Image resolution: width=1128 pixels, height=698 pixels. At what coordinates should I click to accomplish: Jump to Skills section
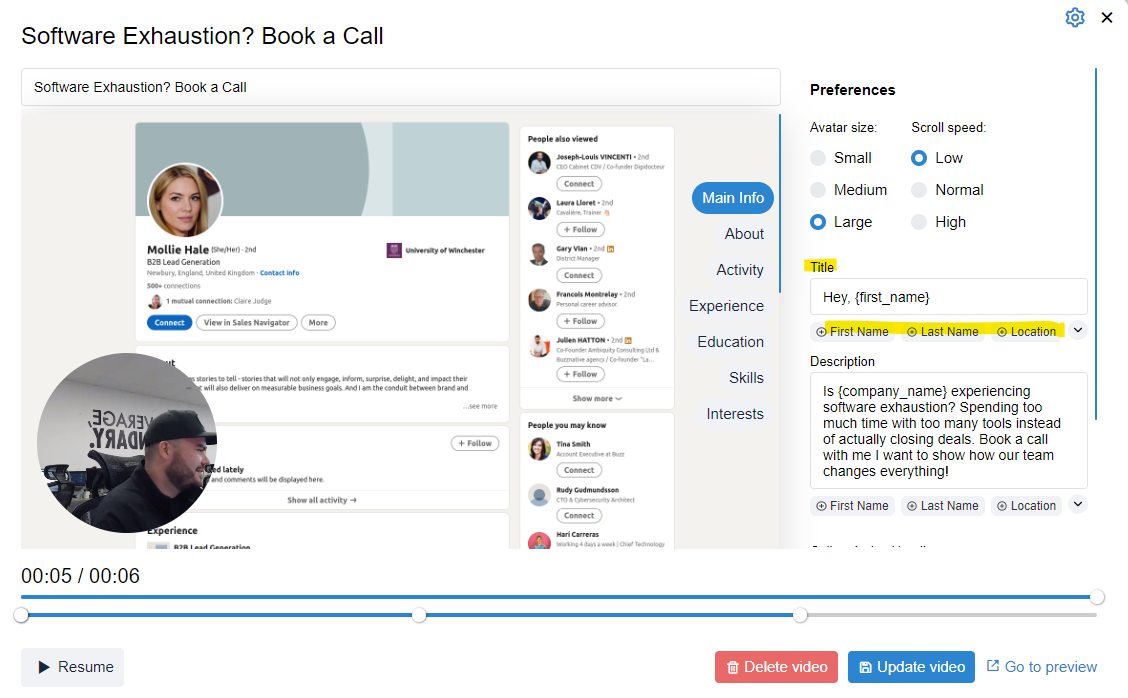tap(746, 378)
